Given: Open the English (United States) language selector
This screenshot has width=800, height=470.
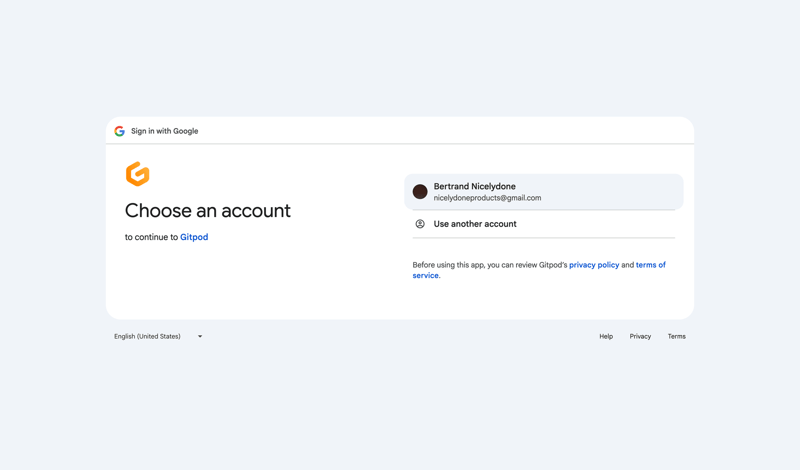Looking at the screenshot, I should [148, 337].
